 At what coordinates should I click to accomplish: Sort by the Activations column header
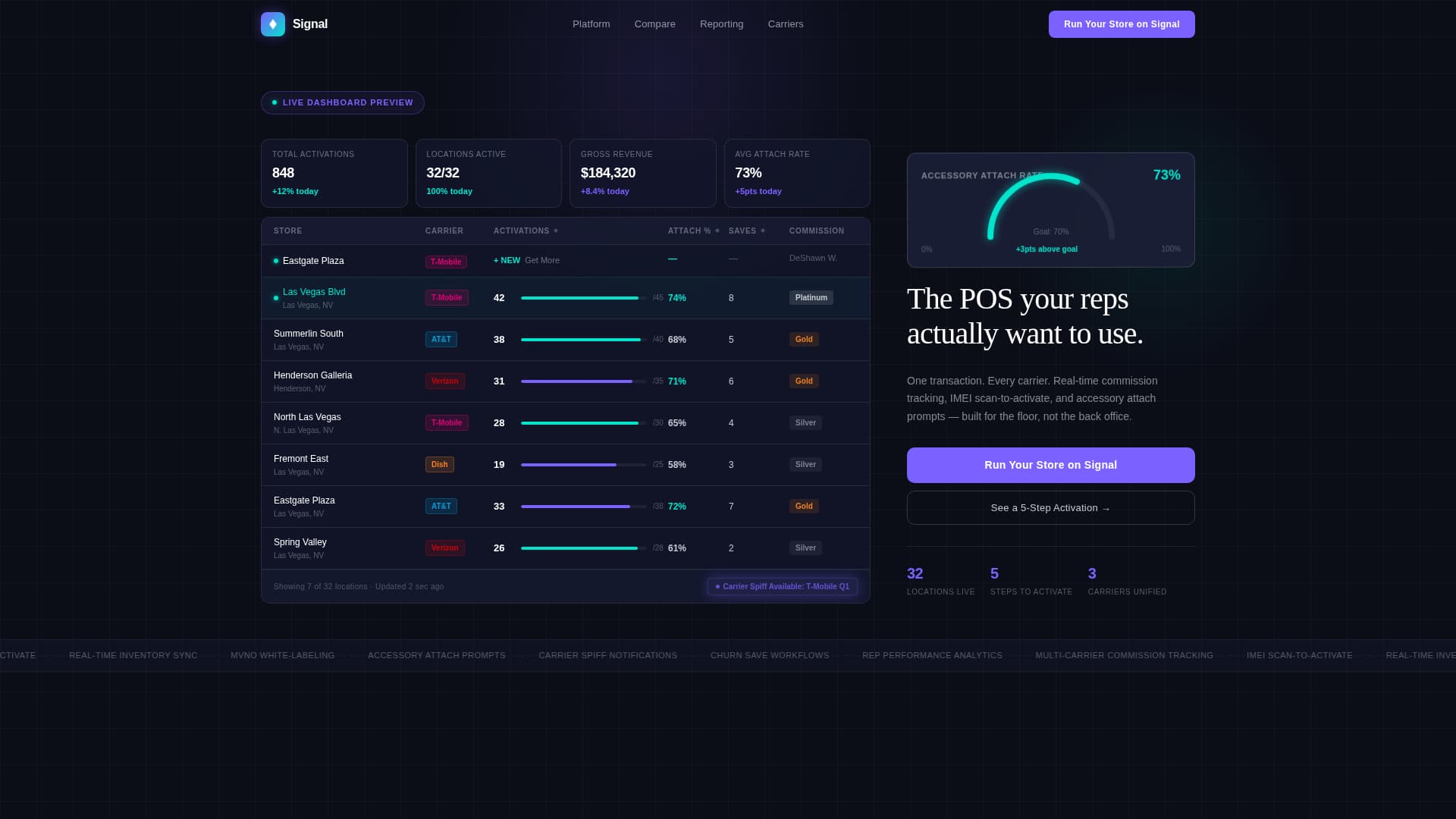[x=525, y=231]
